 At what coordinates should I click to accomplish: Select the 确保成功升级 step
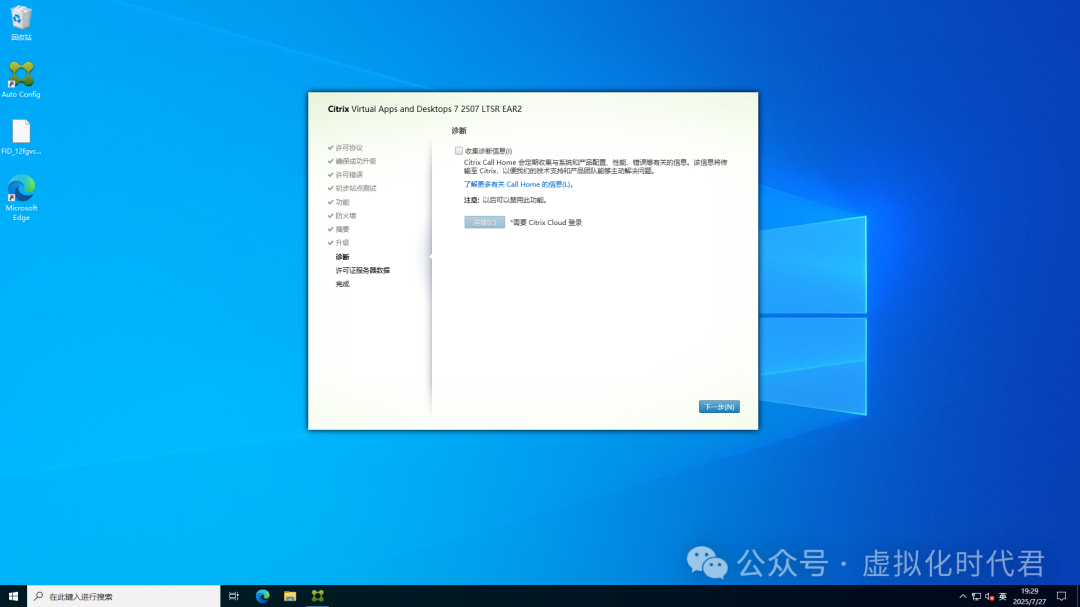pos(355,161)
